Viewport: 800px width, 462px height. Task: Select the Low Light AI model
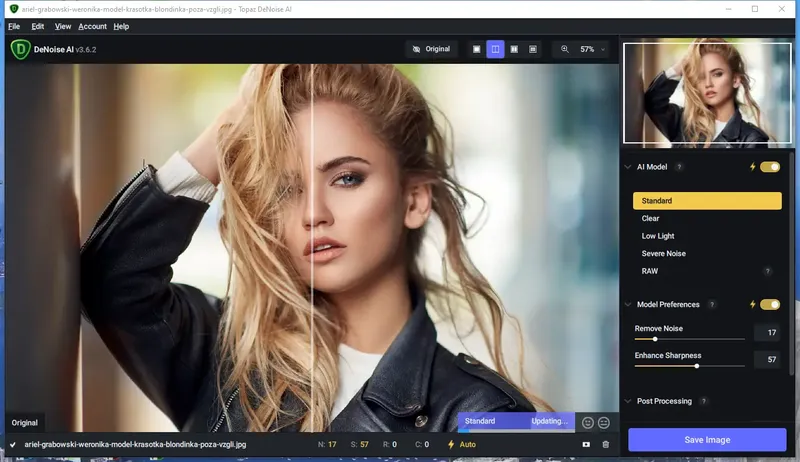[x=707, y=236]
